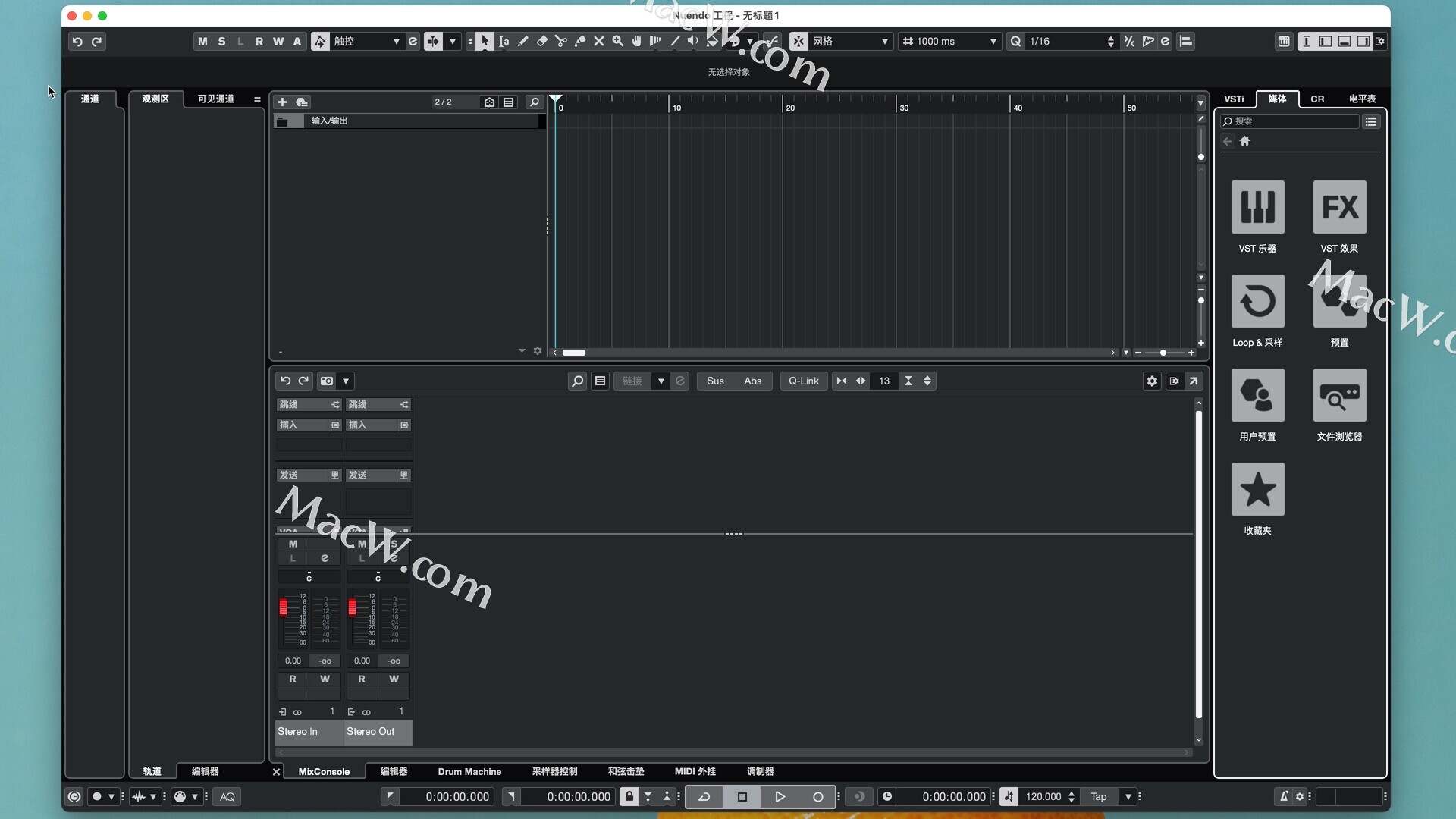Screen dimensions: 1456x819
Task: Open the Drum Machine lower tab
Action: coord(469,771)
